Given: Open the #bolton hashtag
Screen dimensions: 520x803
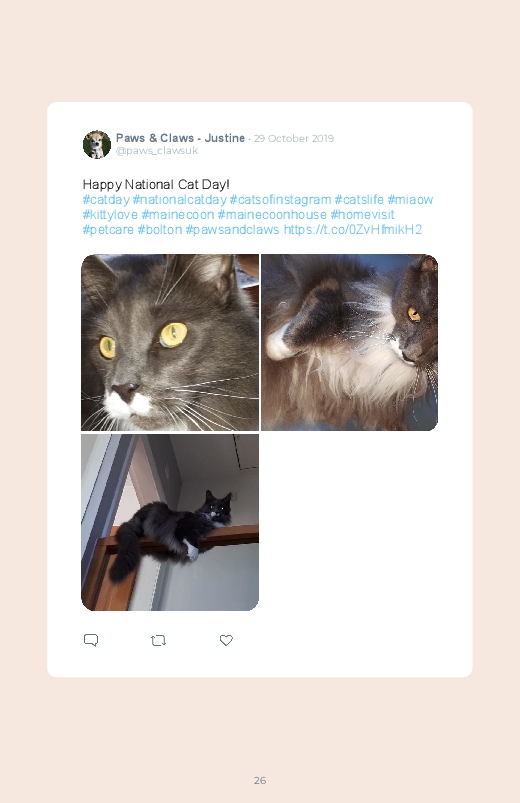Looking at the screenshot, I should click(160, 229).
